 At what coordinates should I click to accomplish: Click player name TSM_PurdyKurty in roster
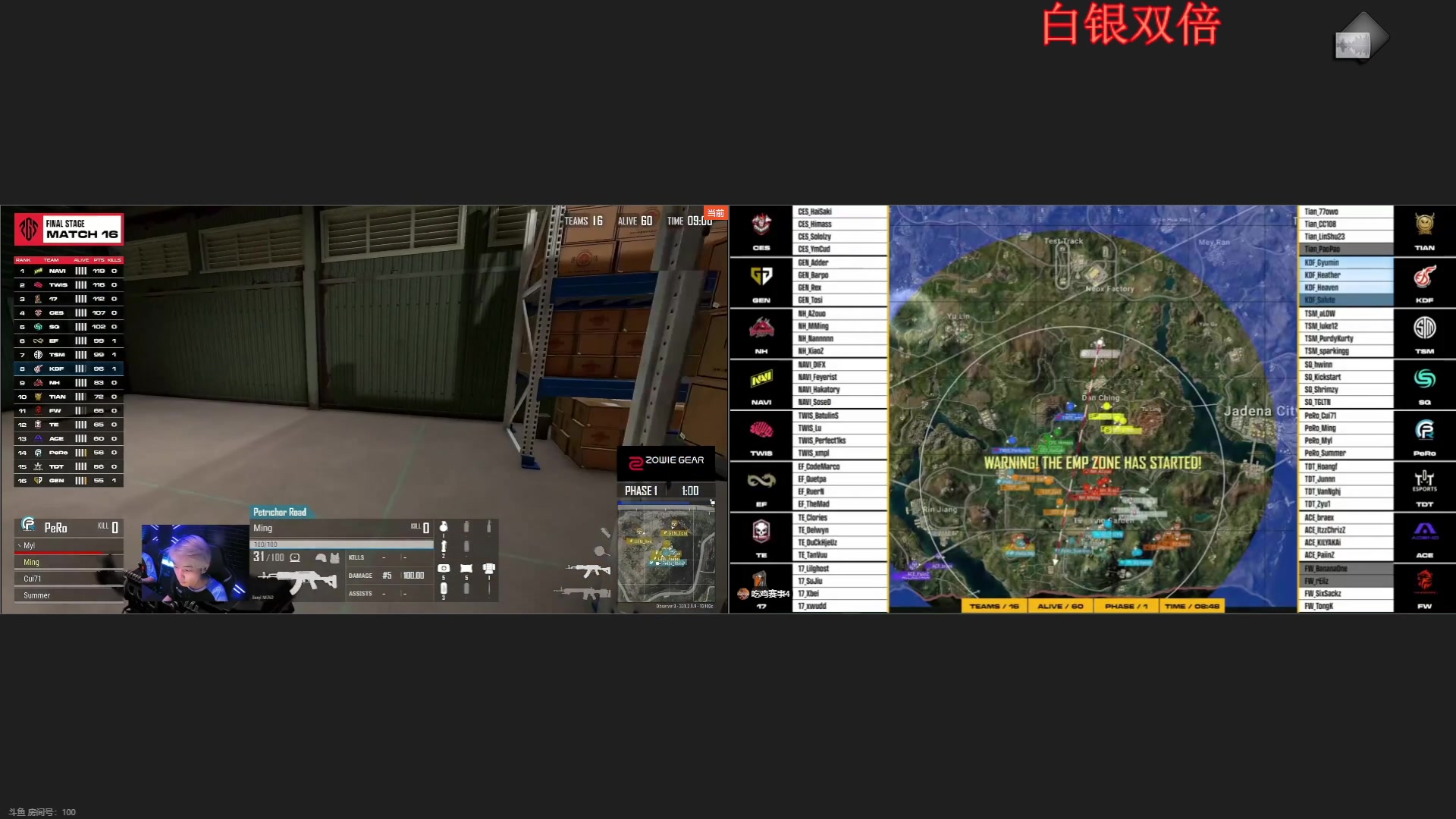pyautogui.click(x=1329, y=339)
